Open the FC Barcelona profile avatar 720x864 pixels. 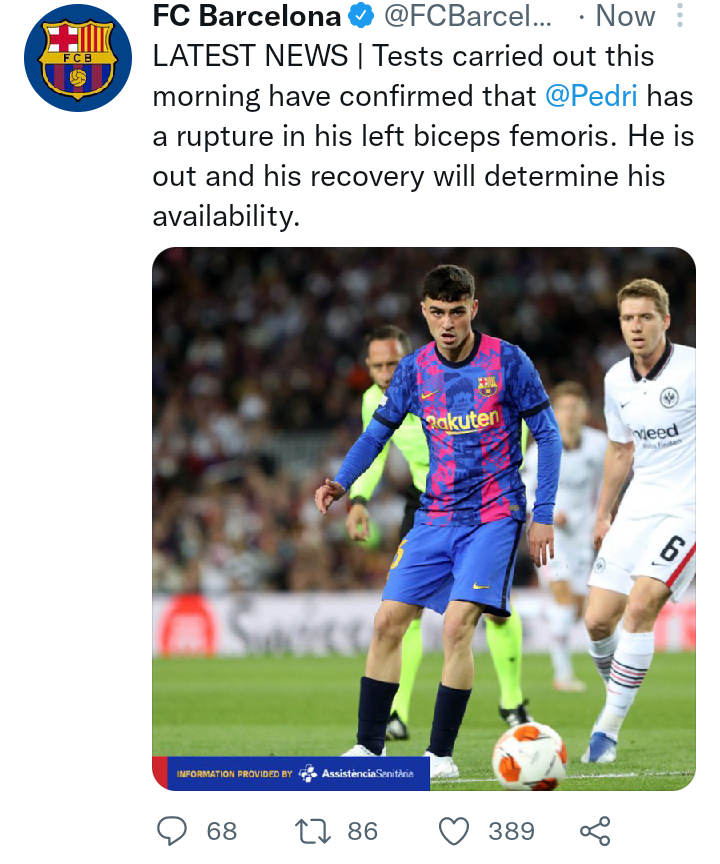point(78,58)
